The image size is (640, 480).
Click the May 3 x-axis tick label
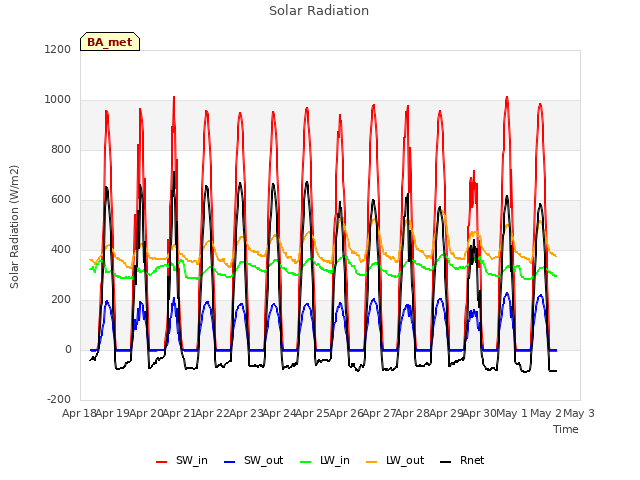click(579, 413)
